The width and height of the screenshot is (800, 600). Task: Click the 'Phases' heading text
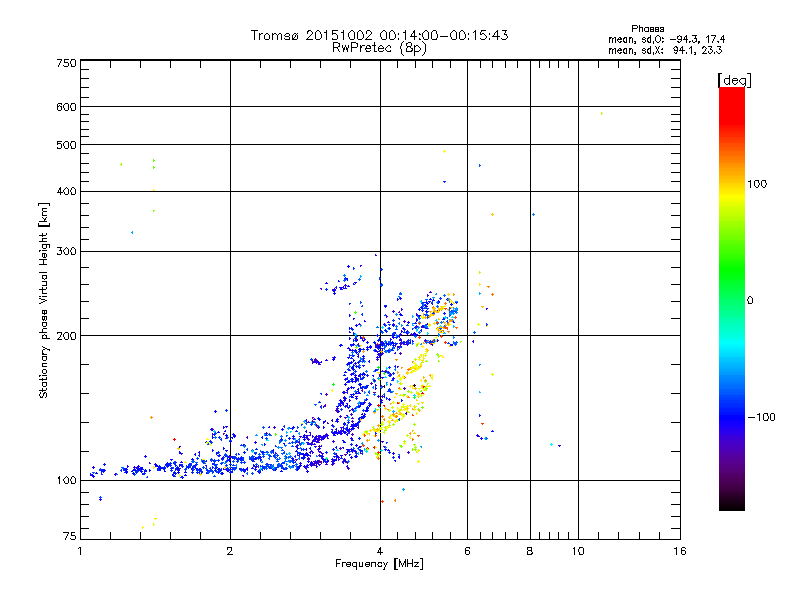647,29
